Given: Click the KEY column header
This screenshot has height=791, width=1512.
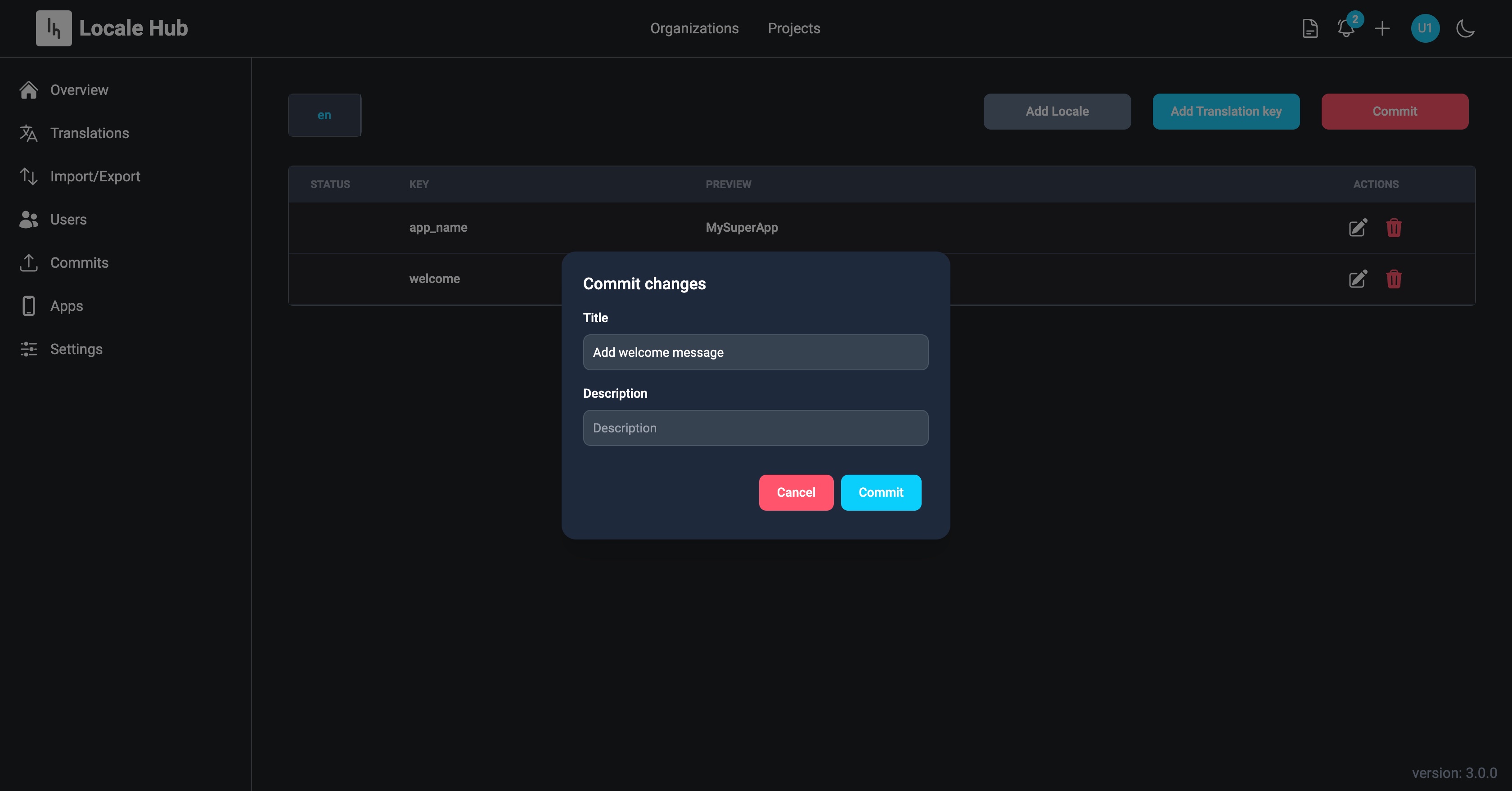Looking at the screenshot, I should pyautogui.click(x=418, y=184).
